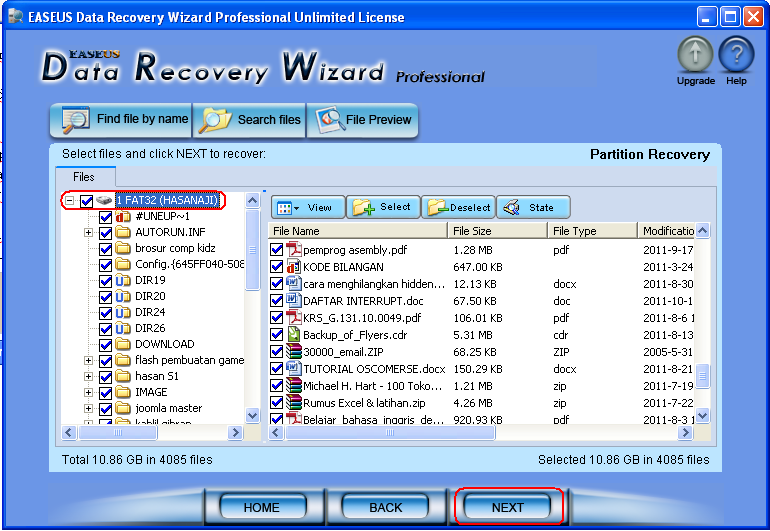Click the State button
770x531 pixels.
533,207
